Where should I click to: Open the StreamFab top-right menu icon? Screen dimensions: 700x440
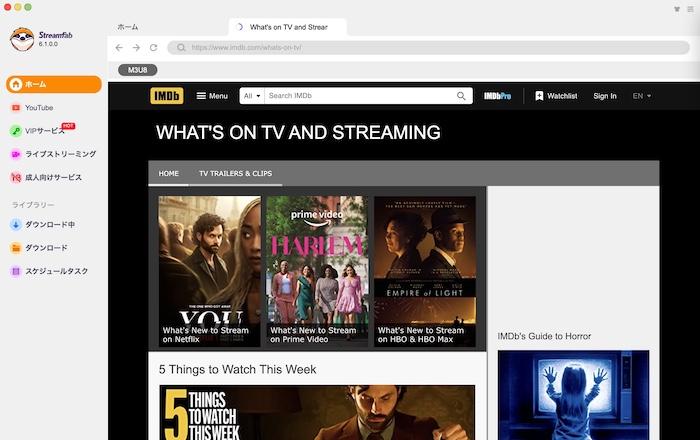point(690,9)
